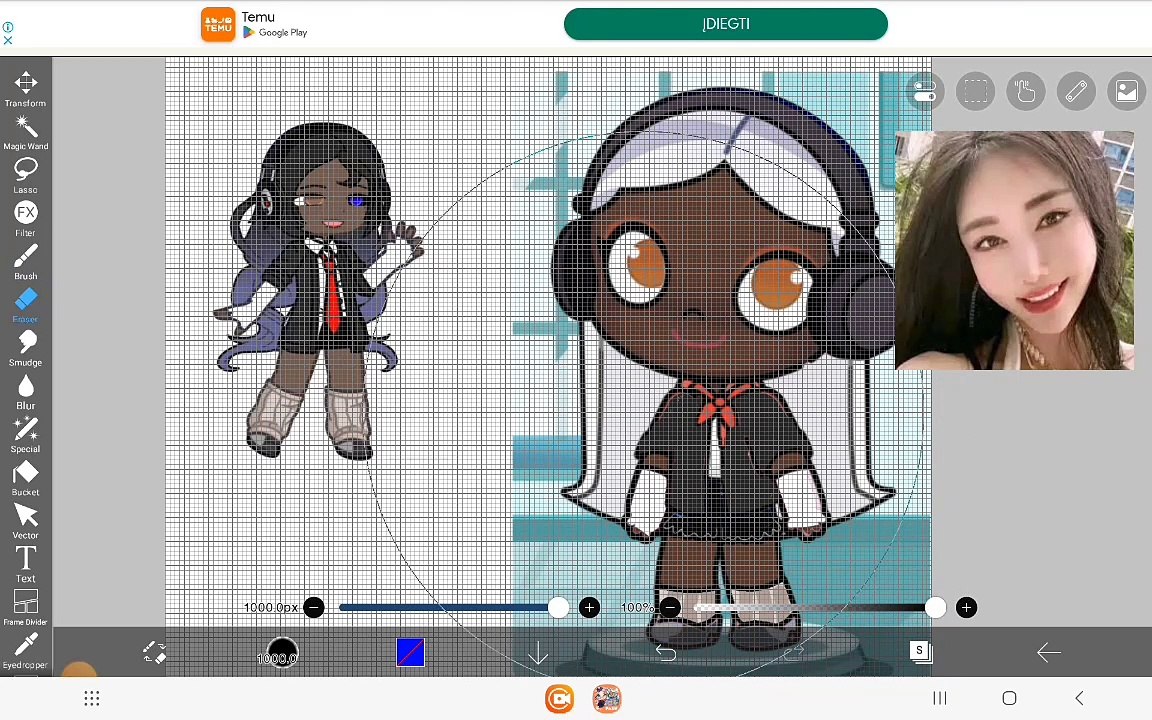The height and width of the screenshot is (720, 1152).
Task: Open brush thickness preview 1000.0
Action: click(x=281, y=652)
